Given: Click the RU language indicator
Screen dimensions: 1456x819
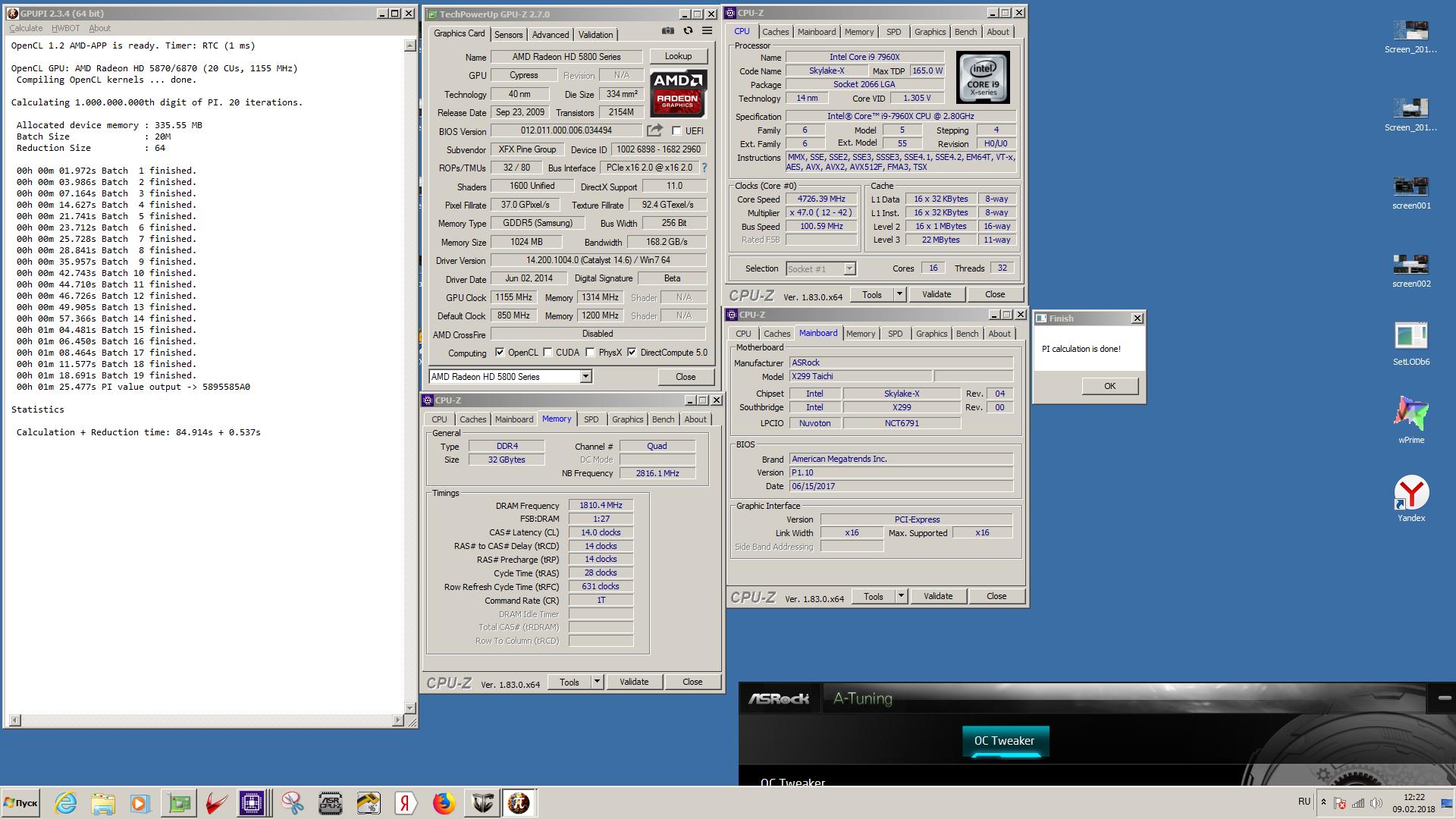Looking at the screenshot, I should click(x=1304, y=801).
